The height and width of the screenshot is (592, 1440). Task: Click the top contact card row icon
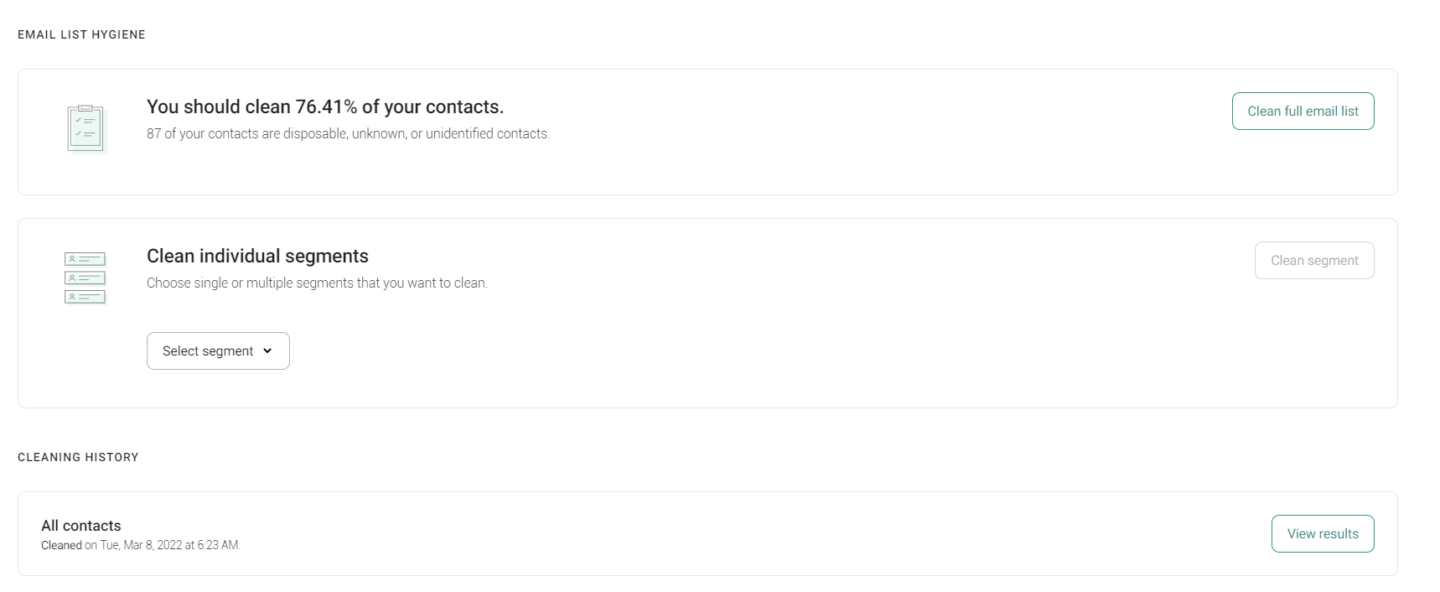(x=84, y=258)
